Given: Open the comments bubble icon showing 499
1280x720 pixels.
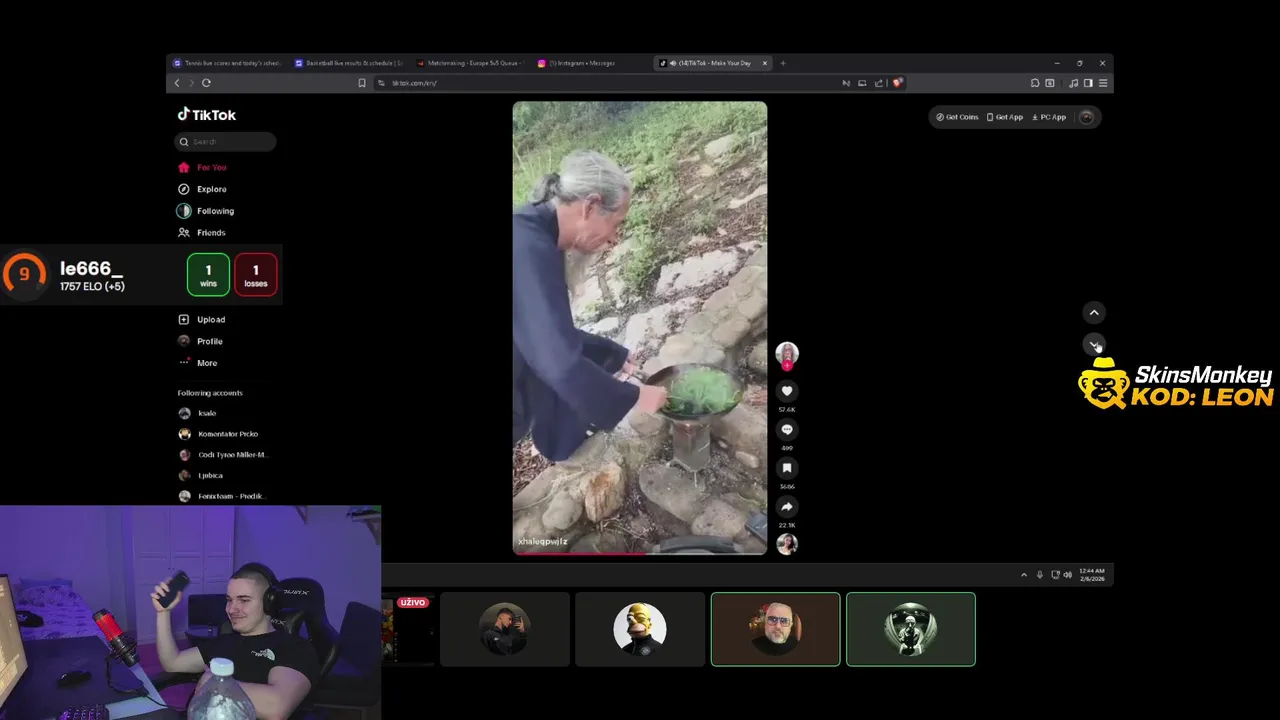Looking at the screenshot, I should [787, 429].
